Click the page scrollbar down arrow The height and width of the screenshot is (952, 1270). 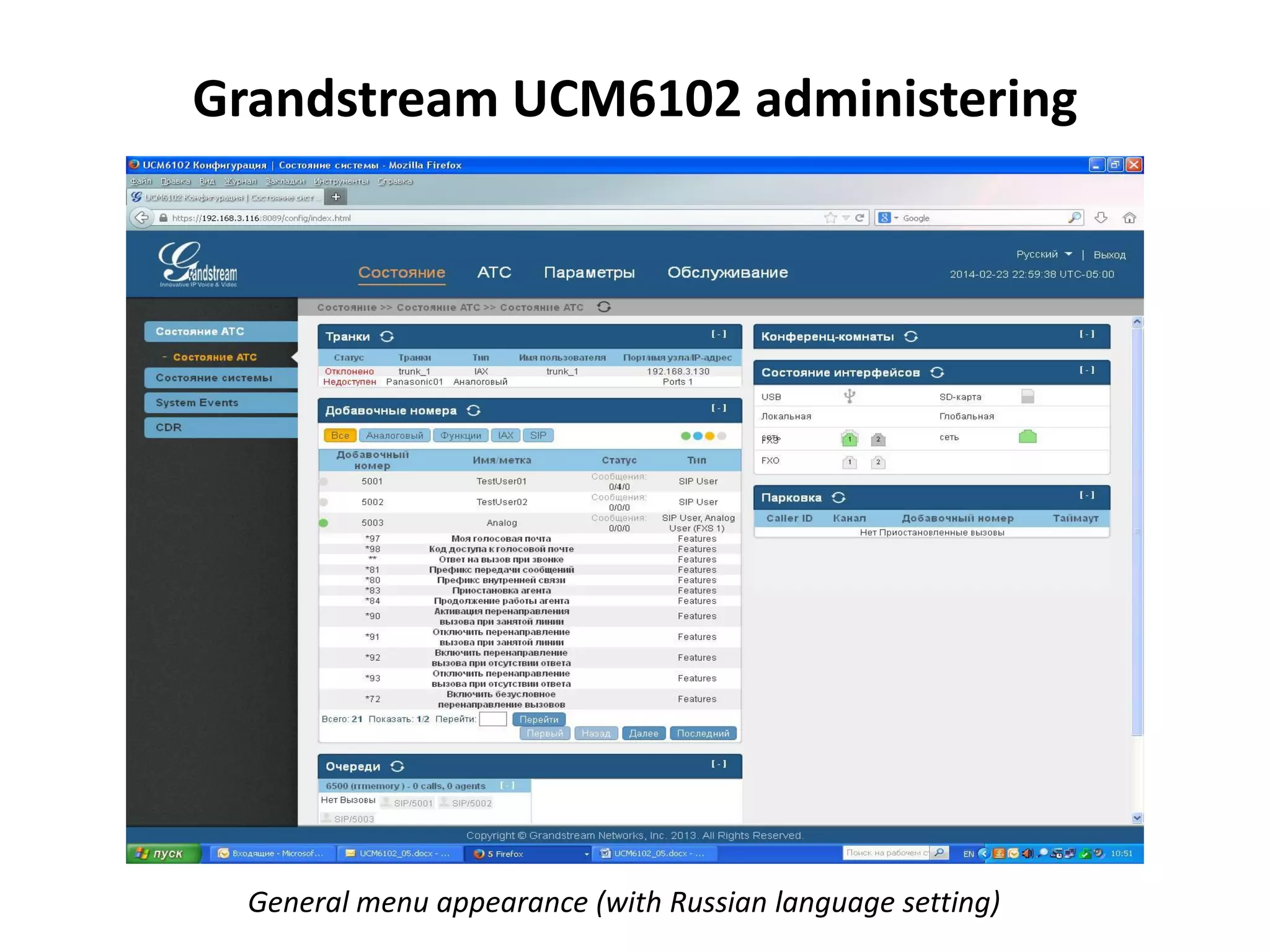tap(1137, 818)
